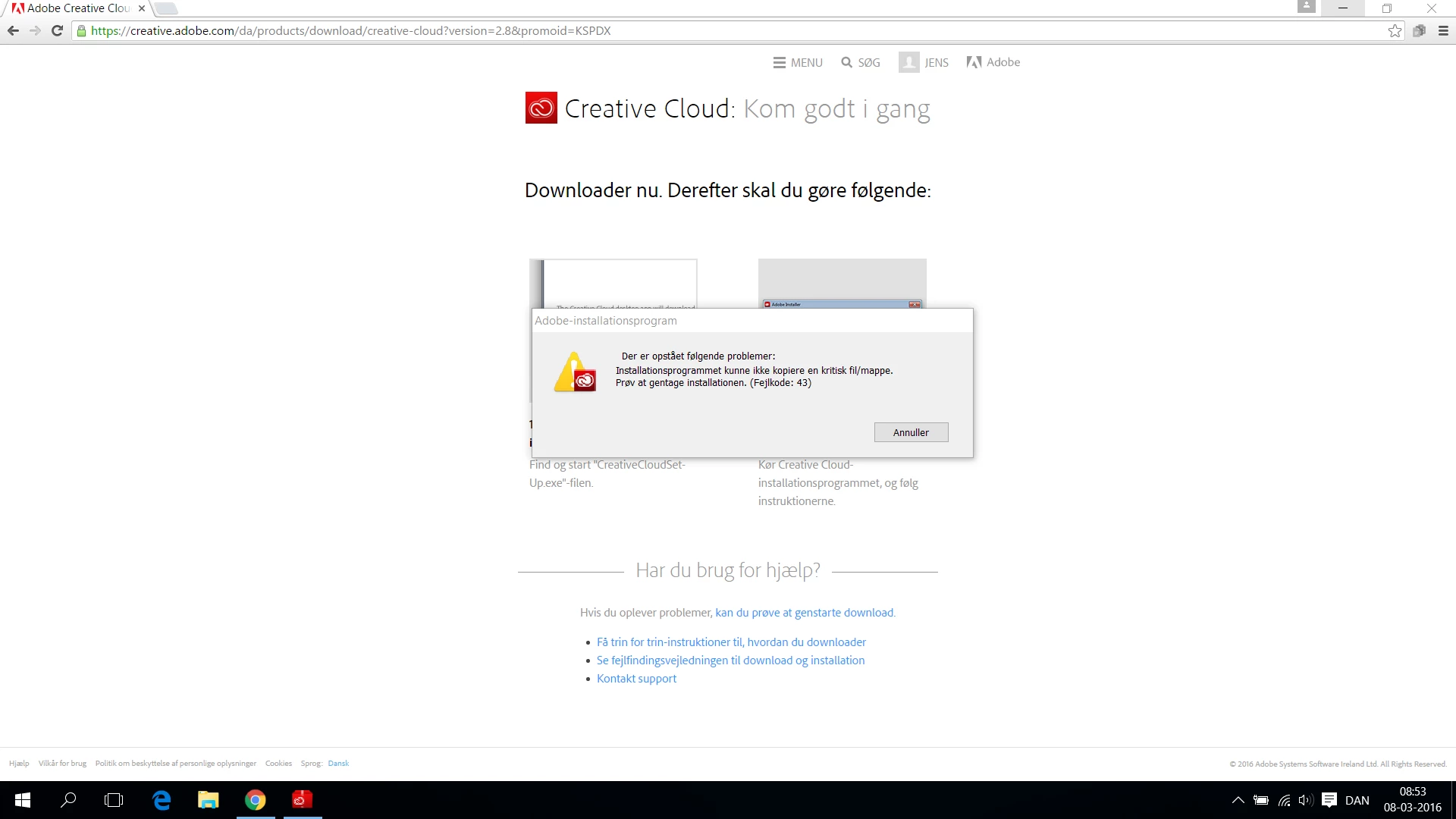Image resolution: width=1456 pixels, height=819 pixels.
Task: Click the restart download link
Action: [804, 613]
